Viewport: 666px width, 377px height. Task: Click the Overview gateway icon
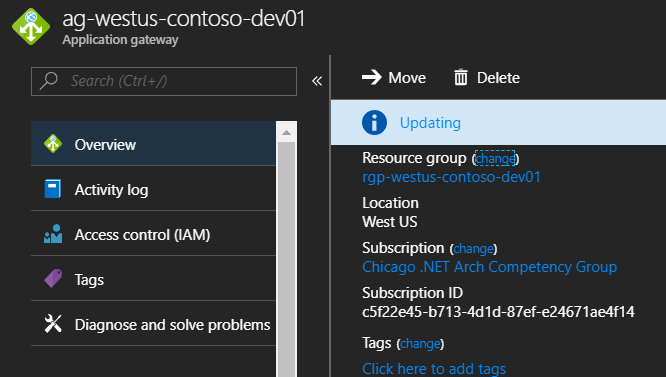(x=53, y=144)
